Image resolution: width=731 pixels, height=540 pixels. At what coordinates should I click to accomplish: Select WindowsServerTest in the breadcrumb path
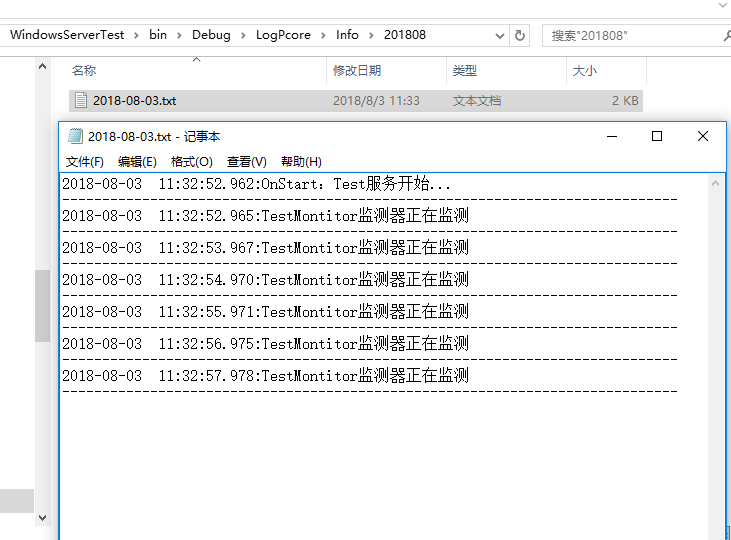(x=67, y=35)
